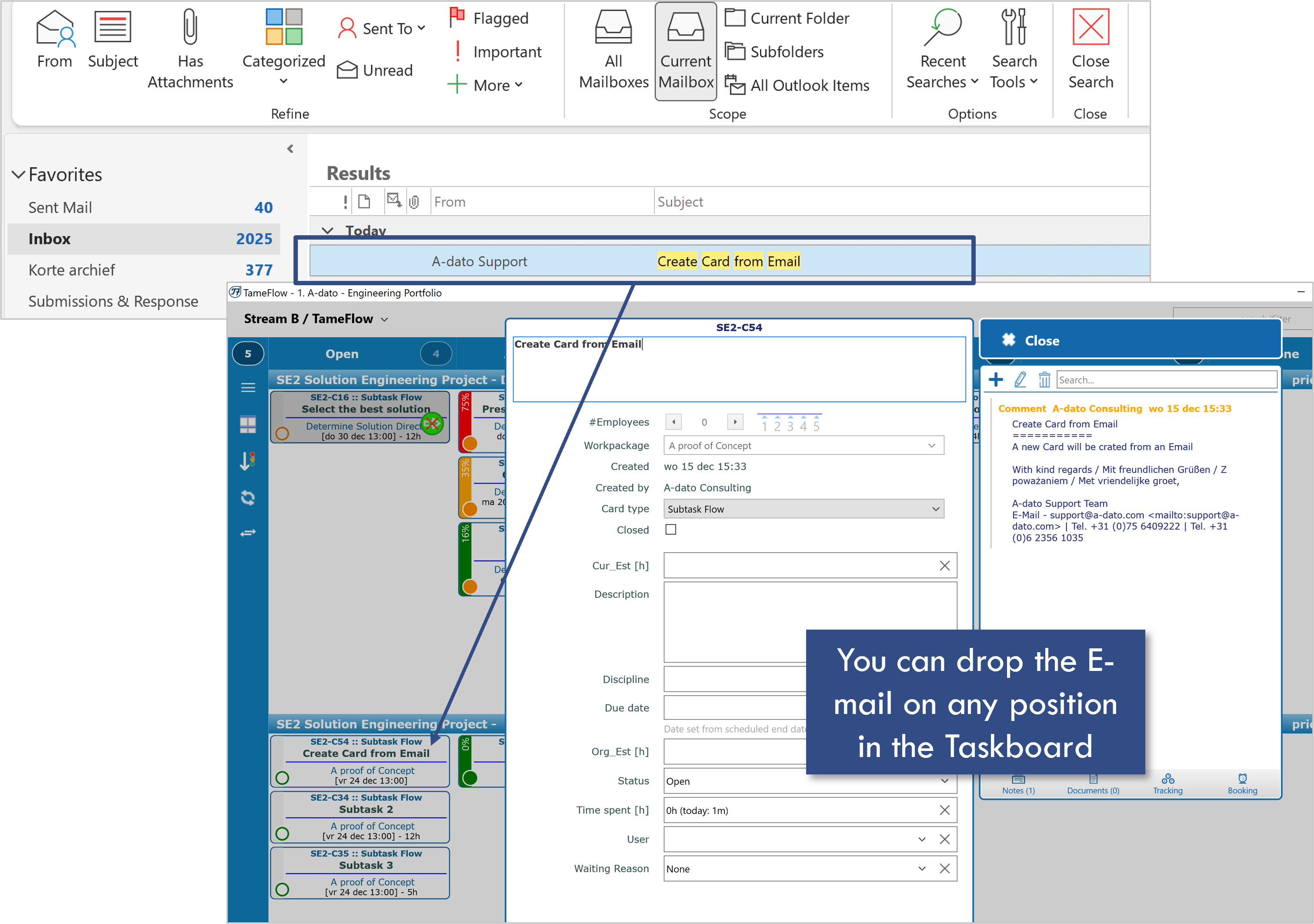Open the Workpackage dropdown
This screenshot has height=924, width=1314.
804,445
